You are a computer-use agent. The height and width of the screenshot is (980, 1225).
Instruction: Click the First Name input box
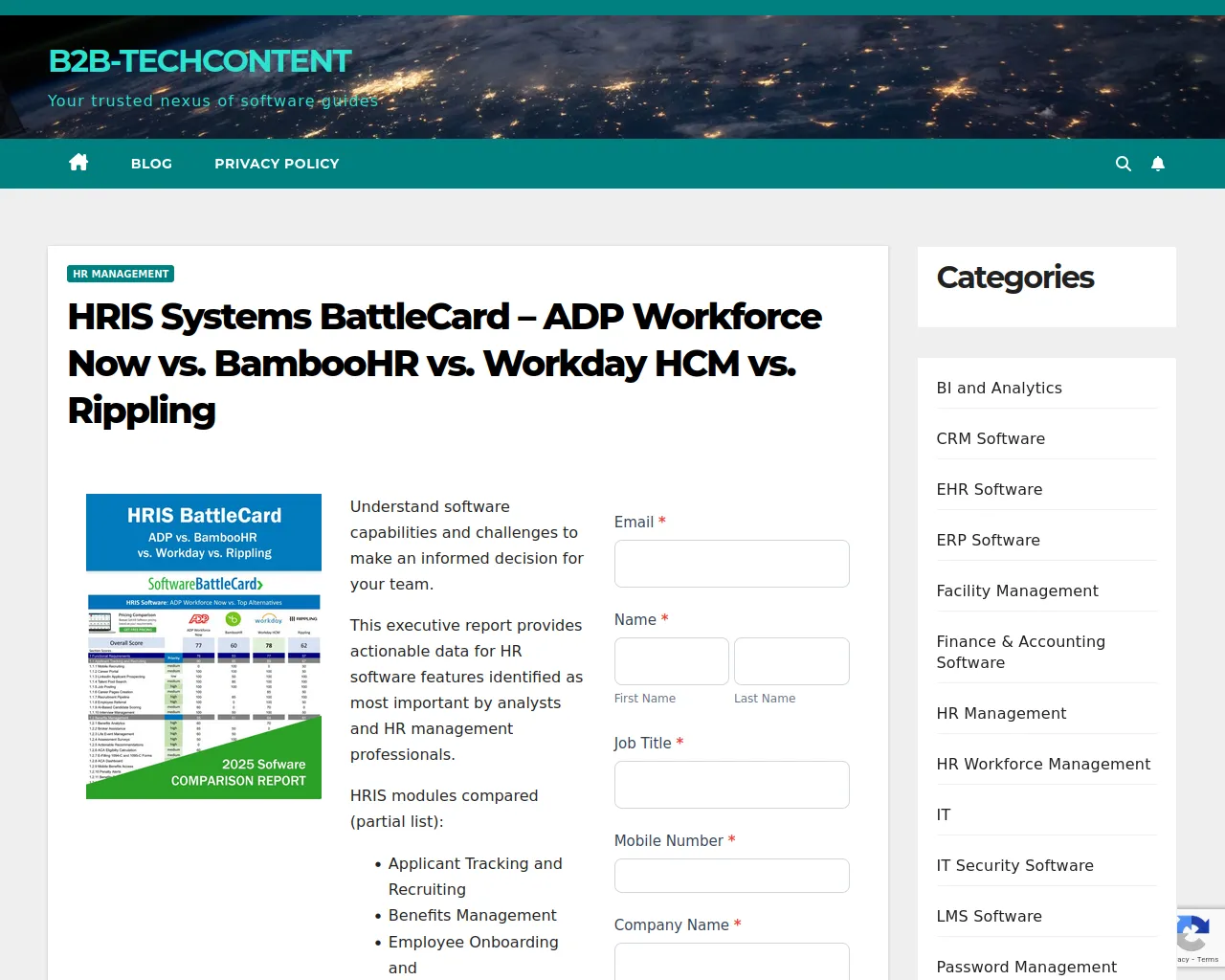[671, 661]
